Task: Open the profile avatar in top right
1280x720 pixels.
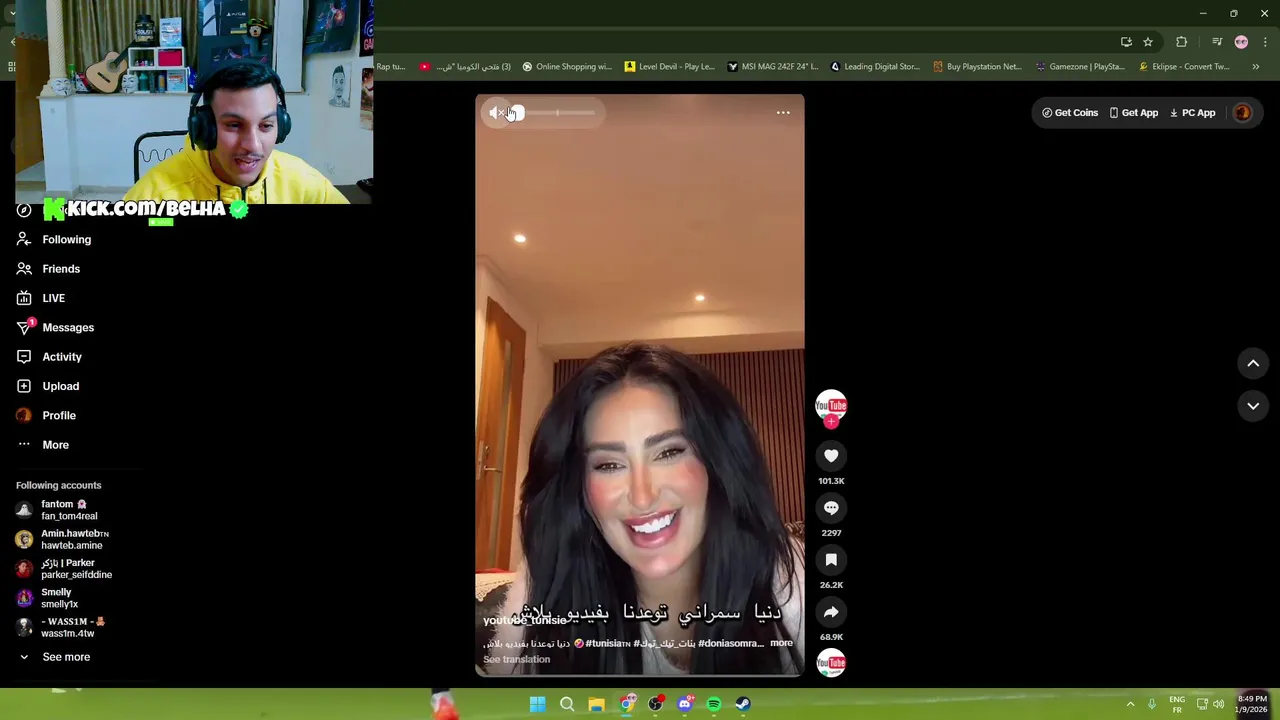Action: coord(1242,113)
